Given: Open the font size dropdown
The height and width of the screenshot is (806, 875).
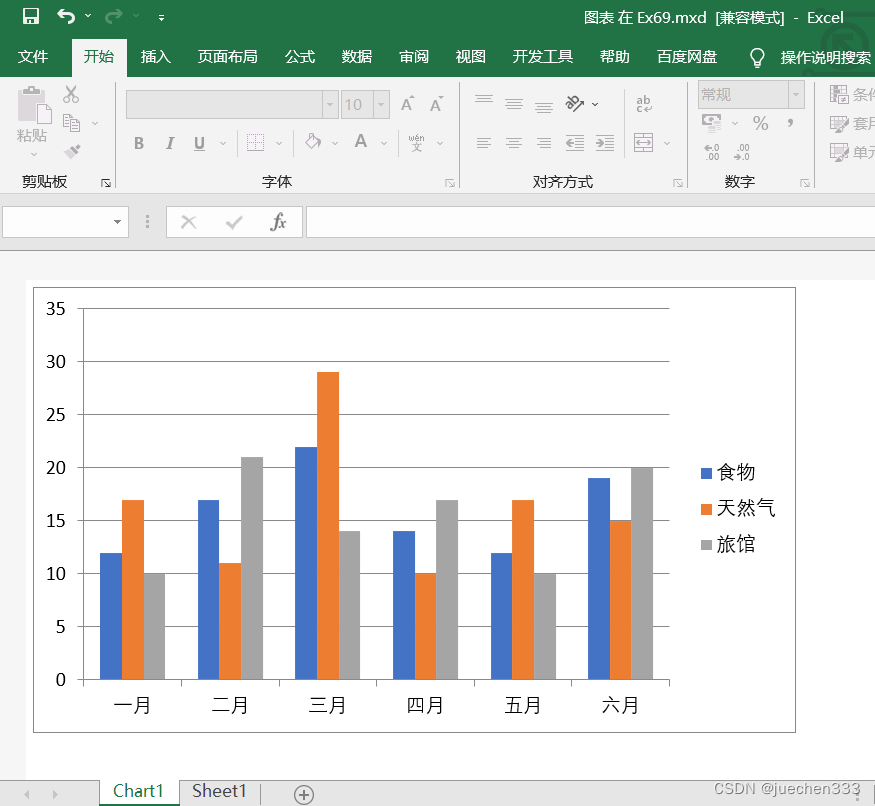Looking at the screenshot, I should (x=381, y=104).
